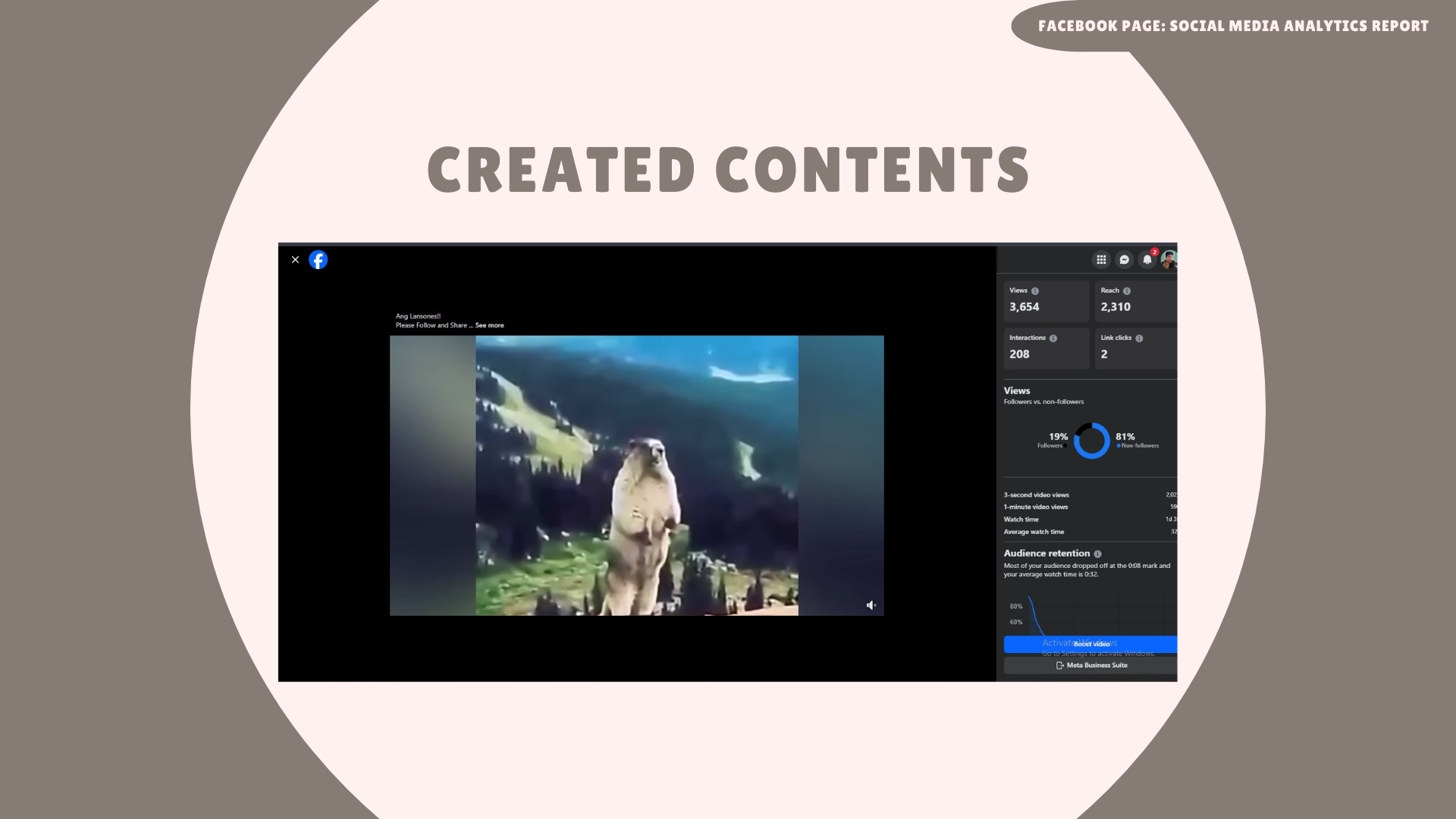This screenshot has height=819, width=1456.
Task: Toggle the video mute speaker icon
Action: click(871, 605)
